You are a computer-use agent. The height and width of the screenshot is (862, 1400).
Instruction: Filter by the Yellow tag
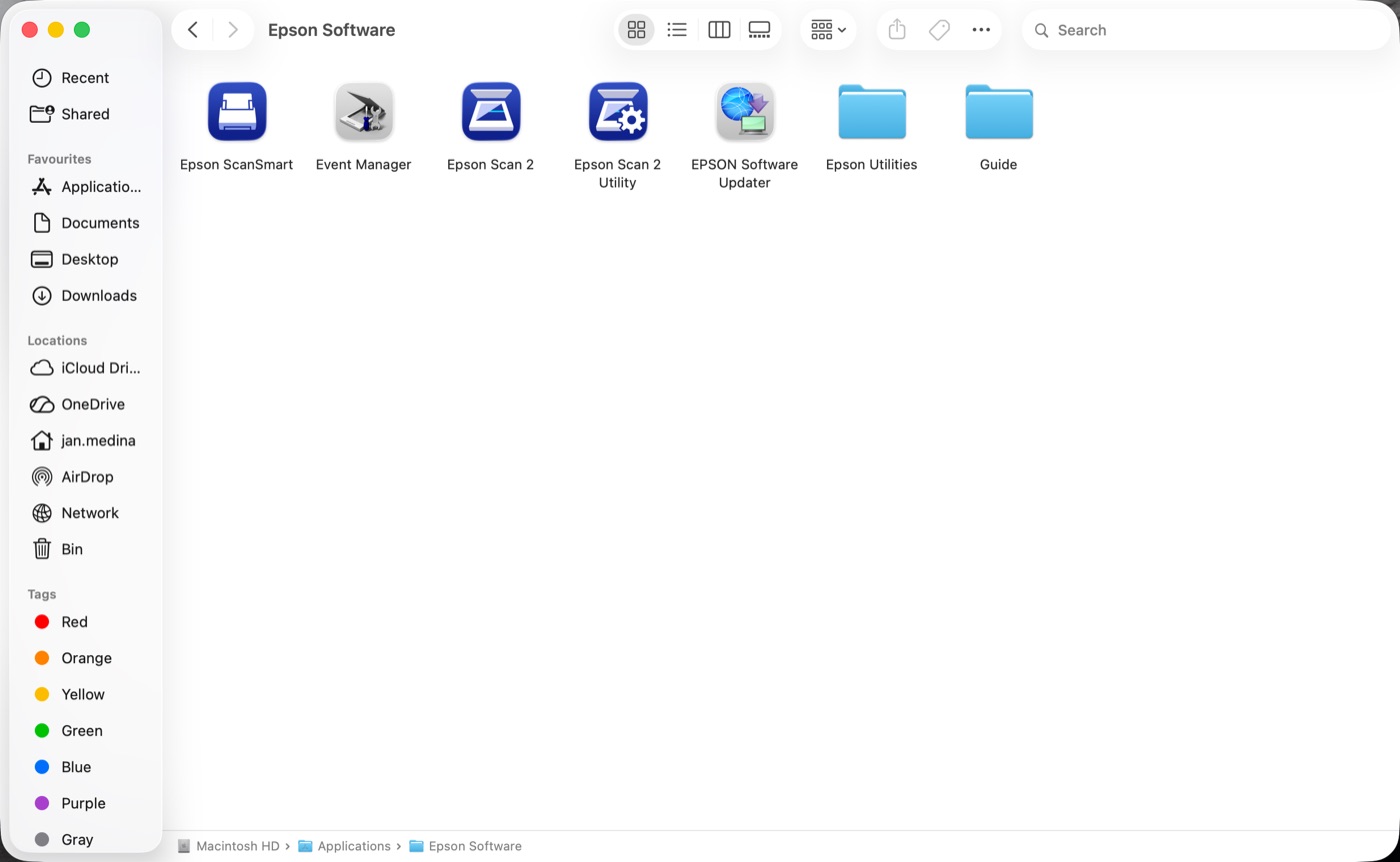(x=86, y=694)
